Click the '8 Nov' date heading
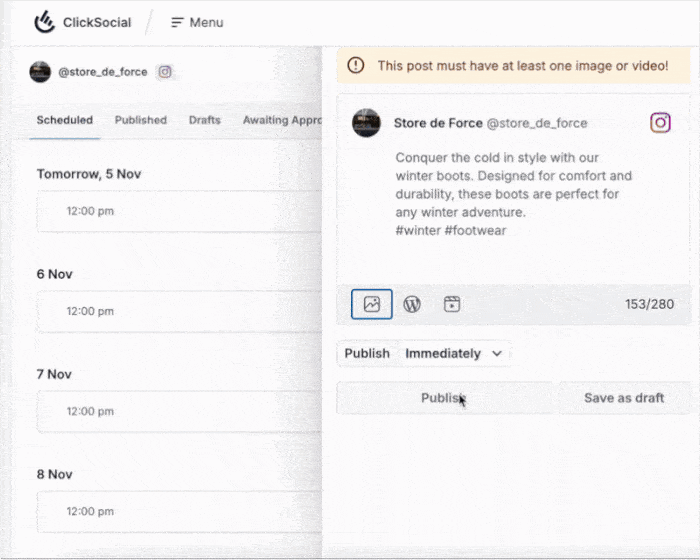 pos(54,474)
